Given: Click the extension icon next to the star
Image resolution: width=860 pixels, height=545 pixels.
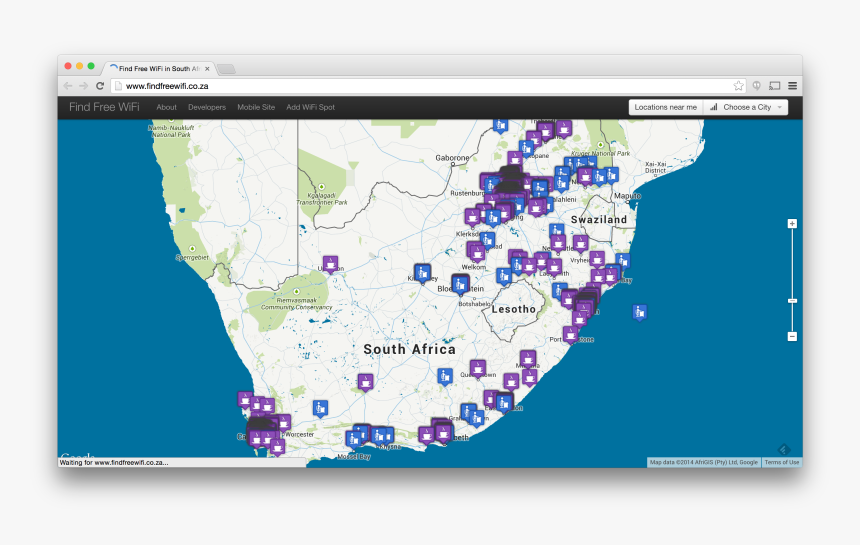Looking at the screenshot, I should click(756, 86).
